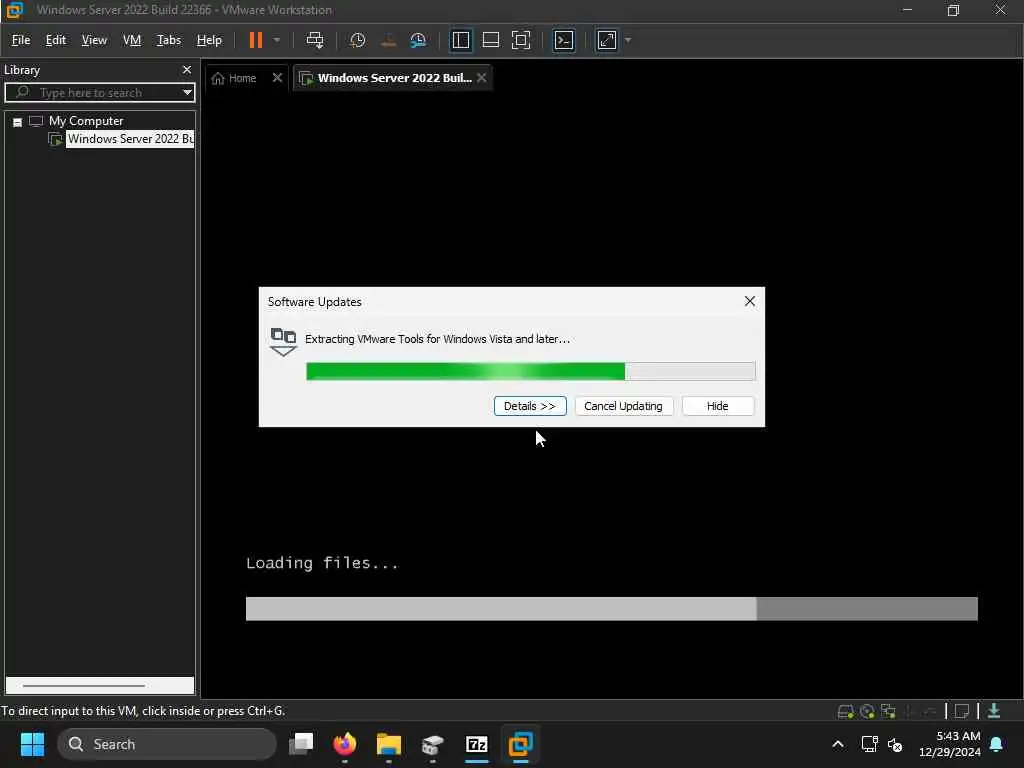Close the Library panel

[x=187, y=69]
